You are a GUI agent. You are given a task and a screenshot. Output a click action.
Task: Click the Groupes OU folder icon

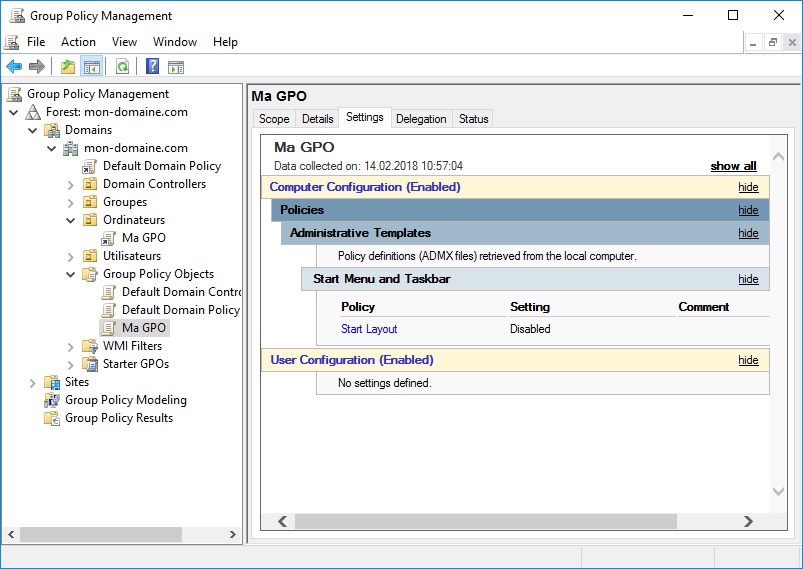[x=90, y=202]
